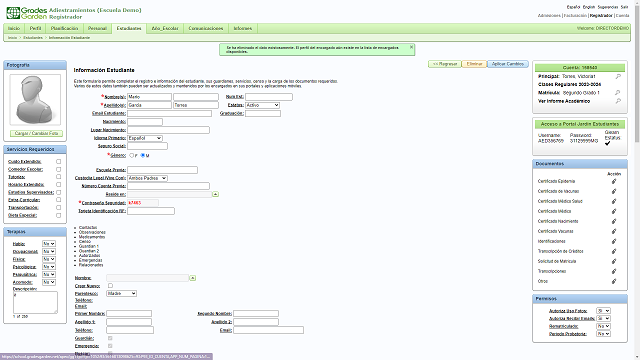This screenshot has height=360, width=640.
Task: Select gender F radio button
Action: [x=131, y=156]
